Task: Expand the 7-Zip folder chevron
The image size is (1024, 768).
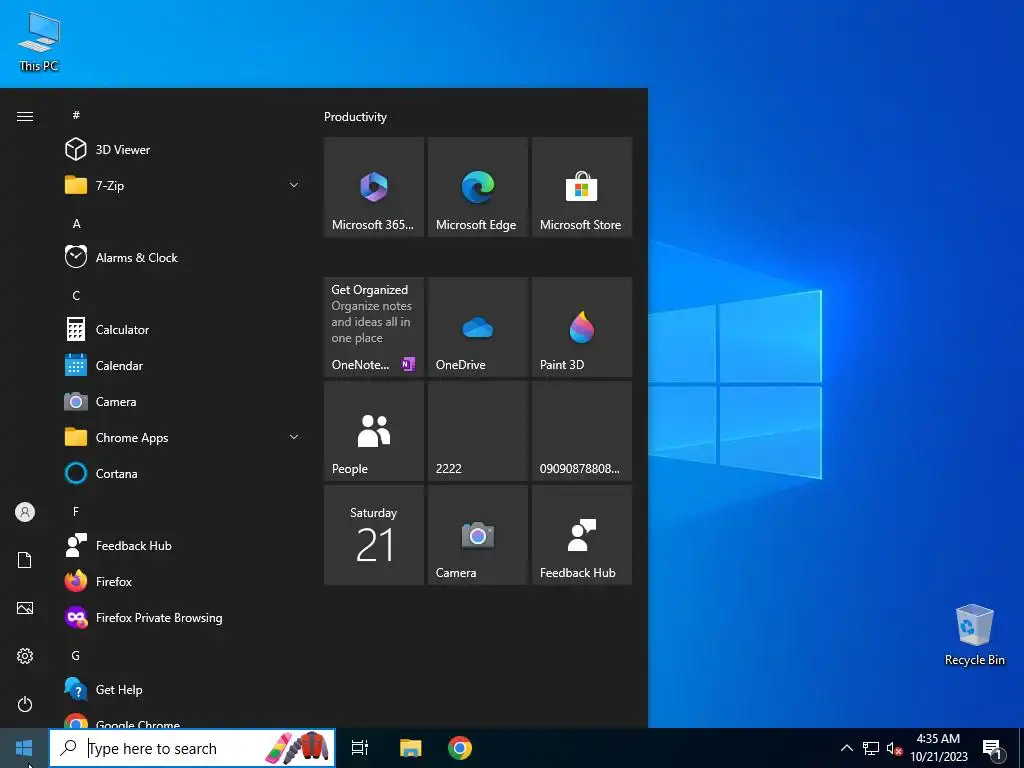Action: (x=294, y=185)
